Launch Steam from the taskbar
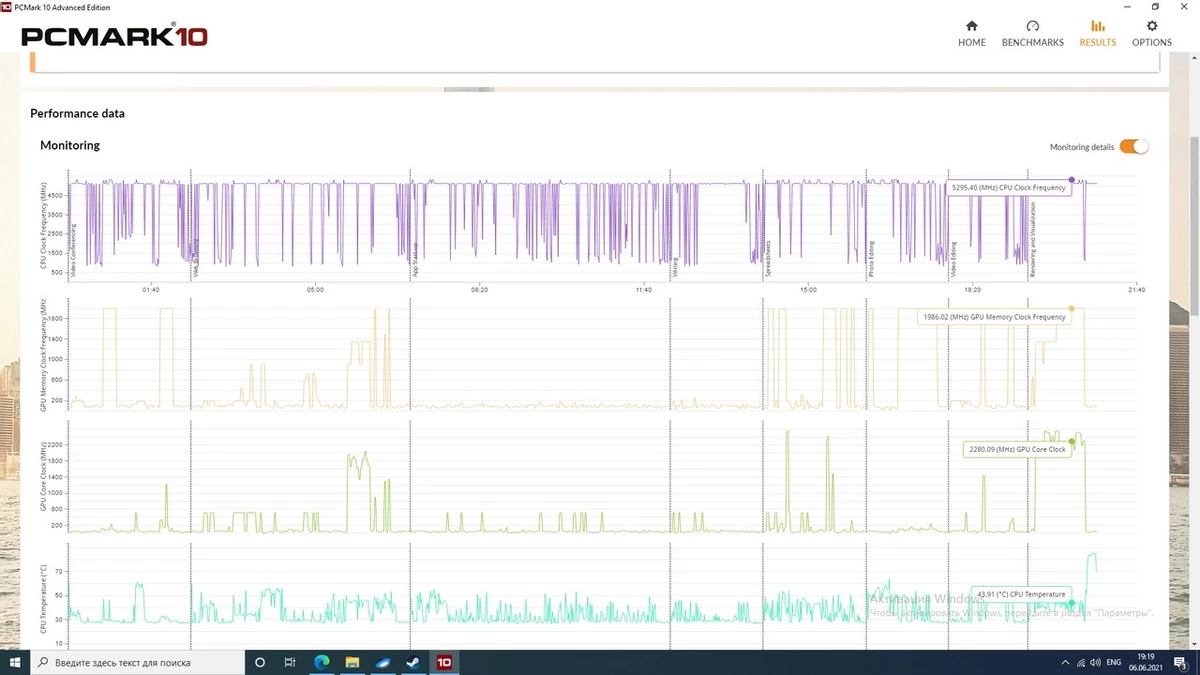Image resolution: width=1200 pixels, height=675 pixels. [x=413, y=662]
